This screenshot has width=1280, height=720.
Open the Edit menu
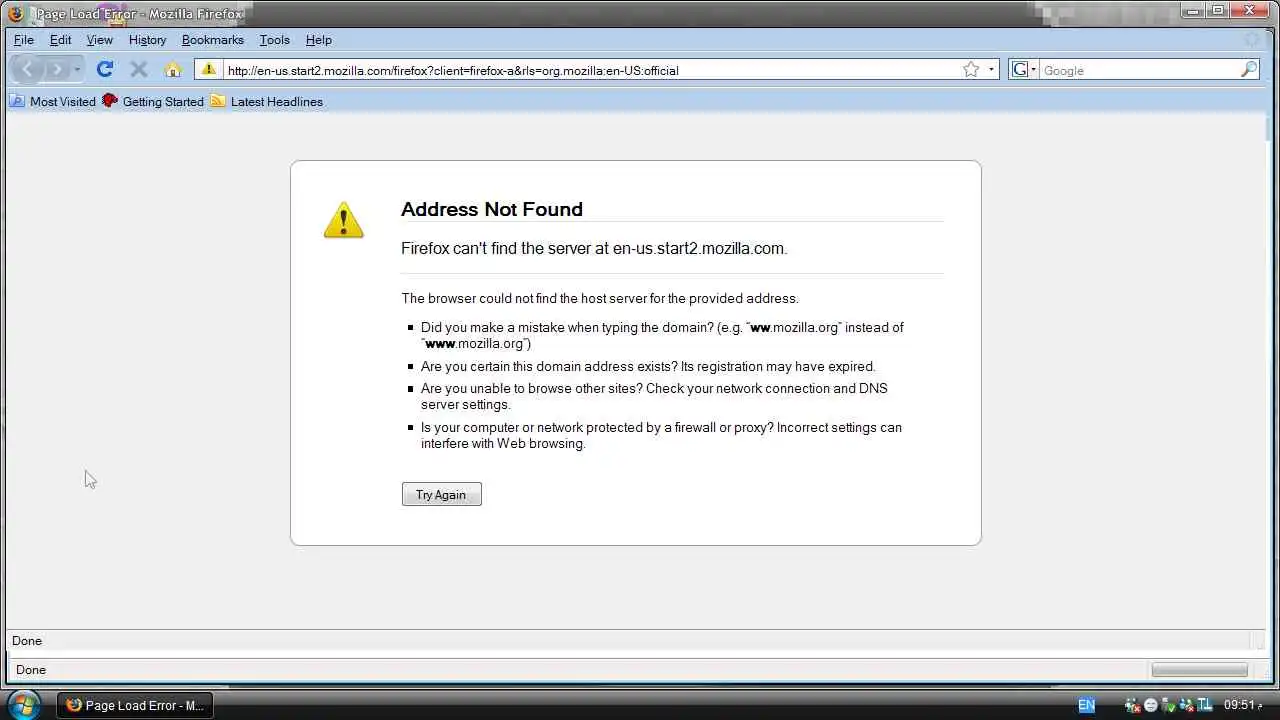click(61, 40)
